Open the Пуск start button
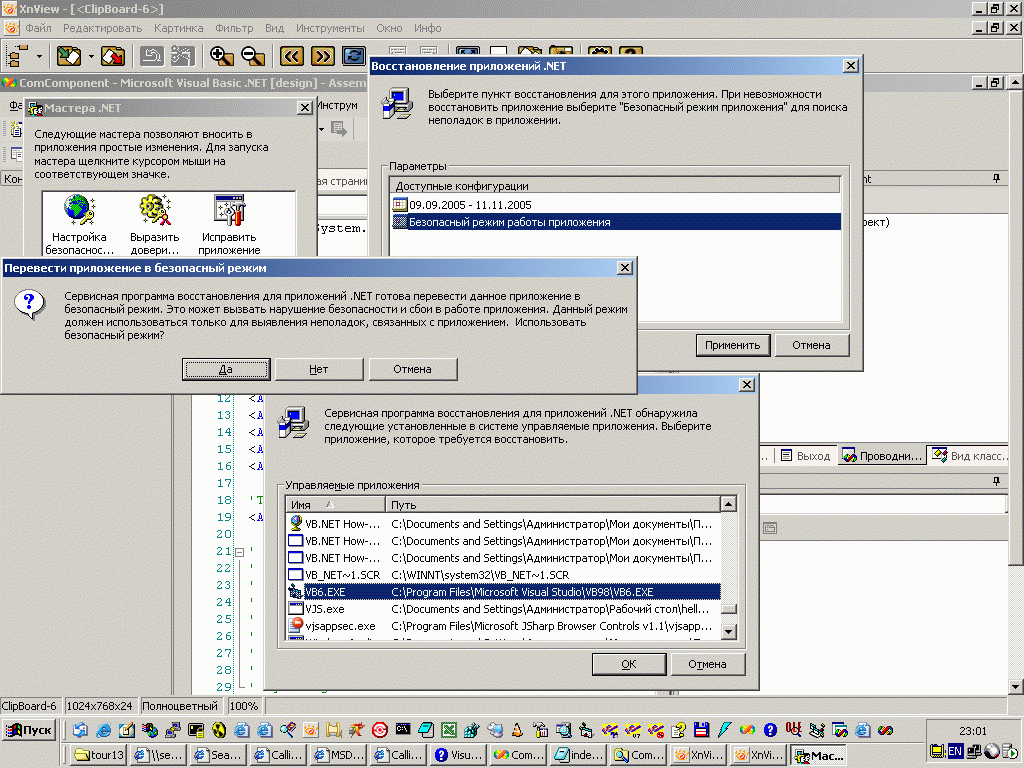1024x768 pixels. (x=29, y=730)
